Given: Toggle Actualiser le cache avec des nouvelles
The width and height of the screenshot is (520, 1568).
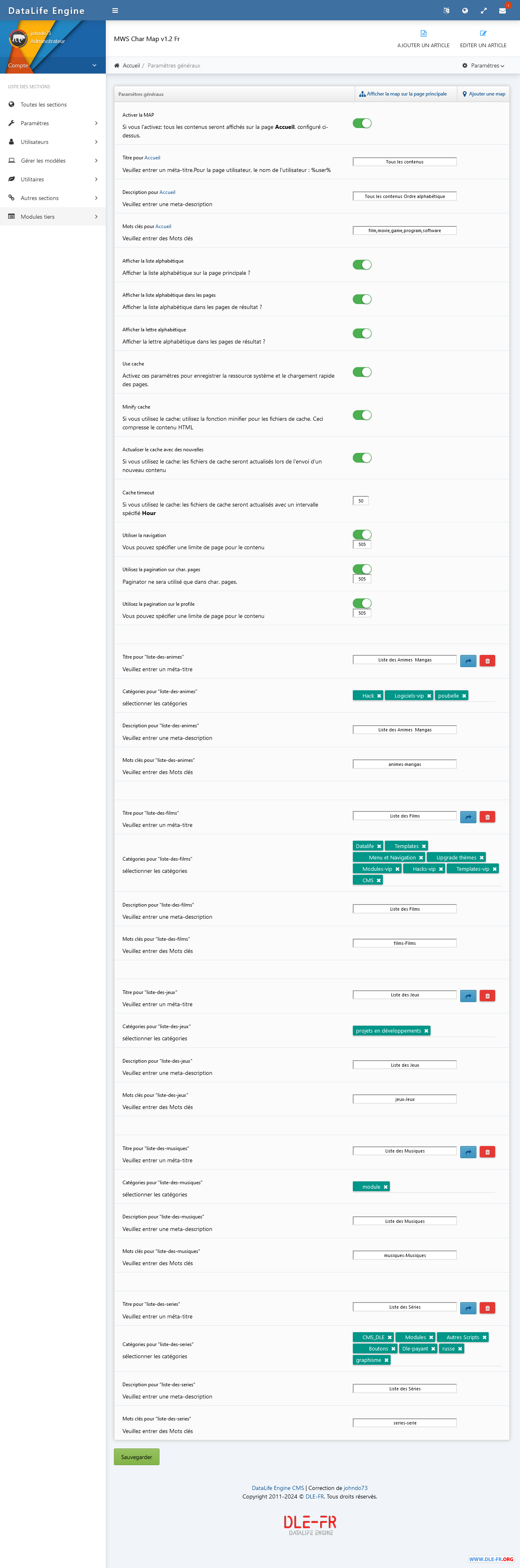Looking at the screenshot, I should [362, 458].
